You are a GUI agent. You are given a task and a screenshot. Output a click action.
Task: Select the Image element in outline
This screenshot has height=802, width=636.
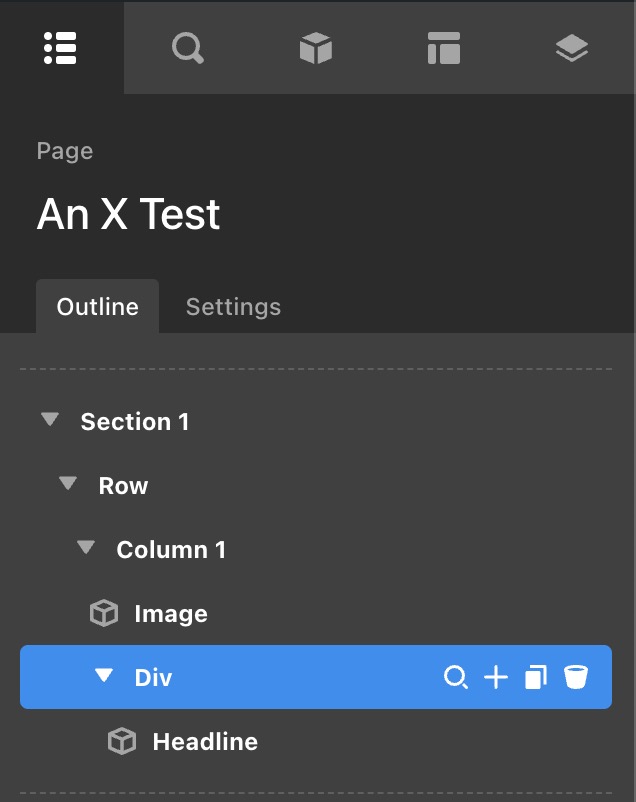171,614
